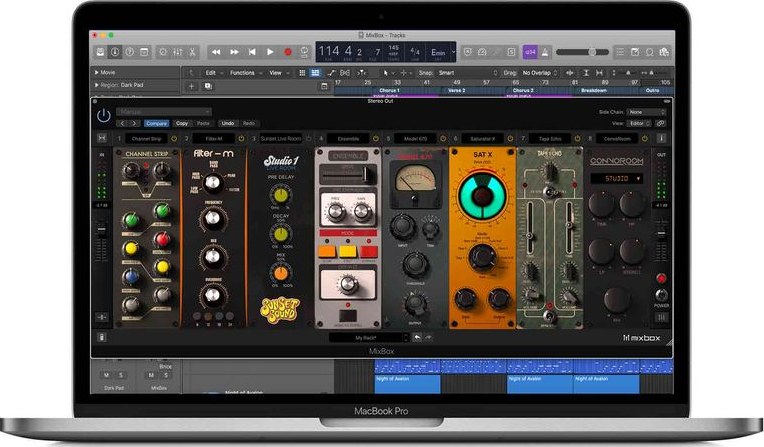Click the Undo button in plugin header
Viewport: 764px width, 447px height.
click(x=228, y=123)
